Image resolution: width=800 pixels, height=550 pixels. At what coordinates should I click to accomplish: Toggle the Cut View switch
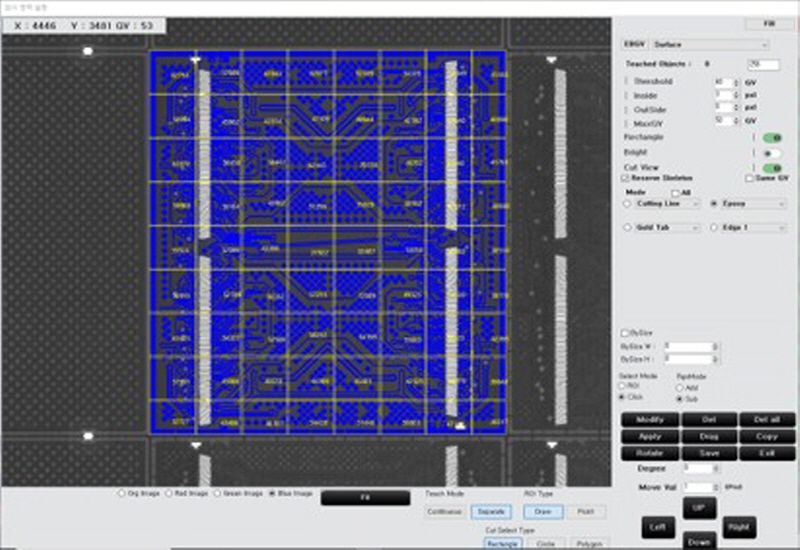pos(771,168)
